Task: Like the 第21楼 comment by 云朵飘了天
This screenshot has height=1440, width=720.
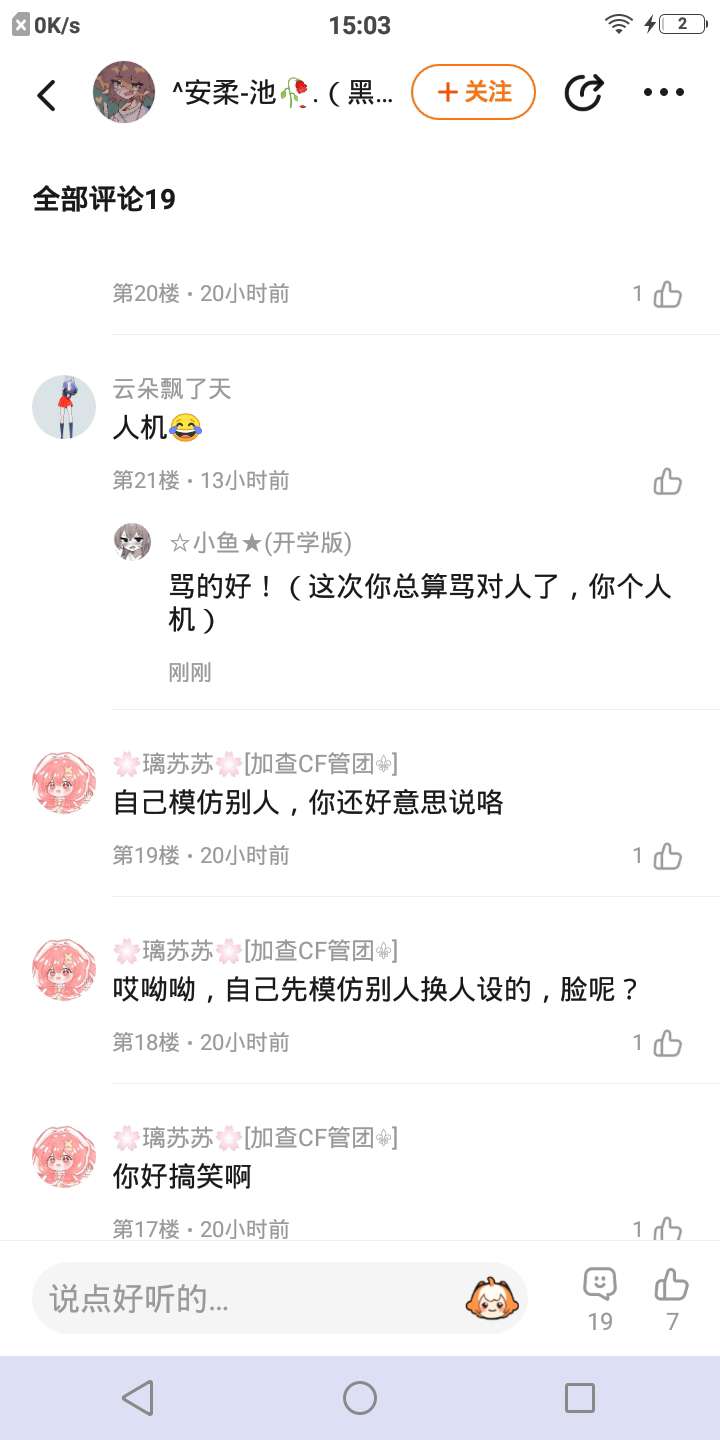Action: click(667, 481)
